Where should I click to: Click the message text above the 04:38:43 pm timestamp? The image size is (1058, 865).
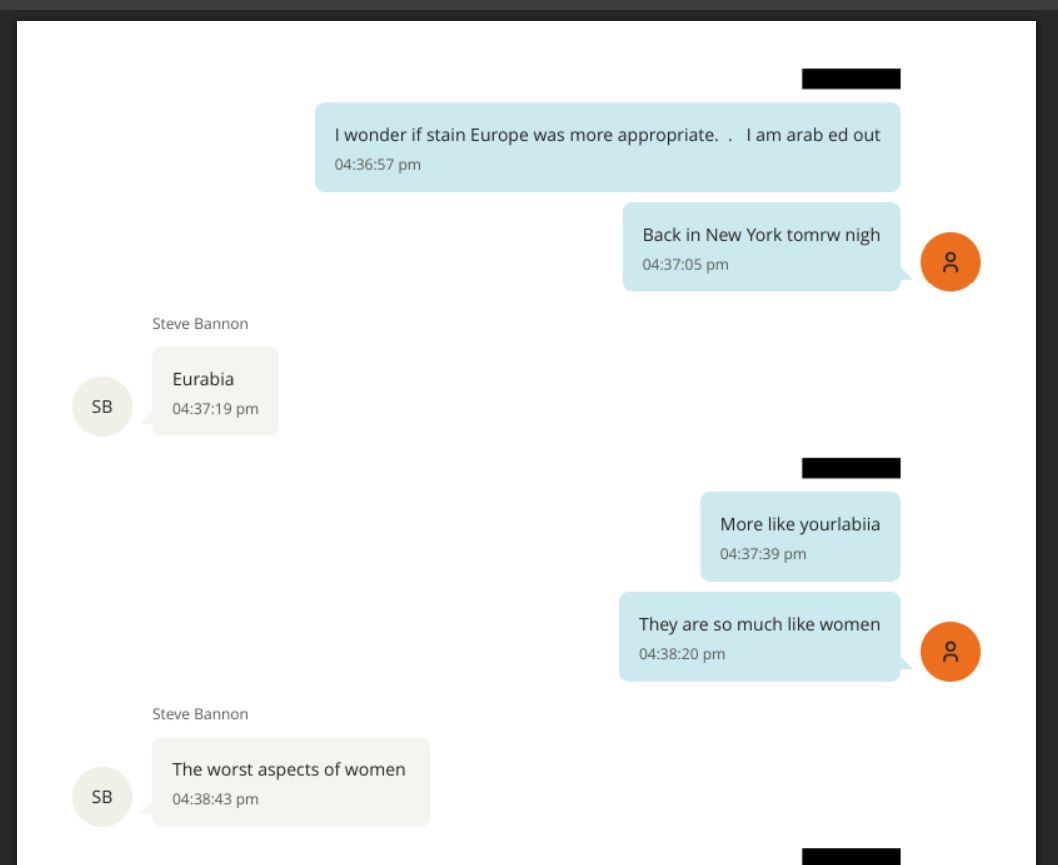tap(289, 769)
